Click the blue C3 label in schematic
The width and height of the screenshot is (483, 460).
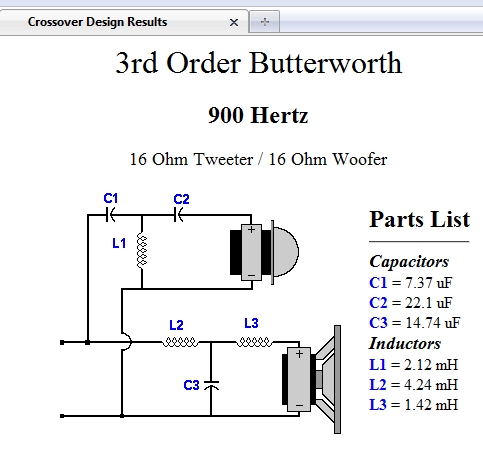[x=191, y=385]
